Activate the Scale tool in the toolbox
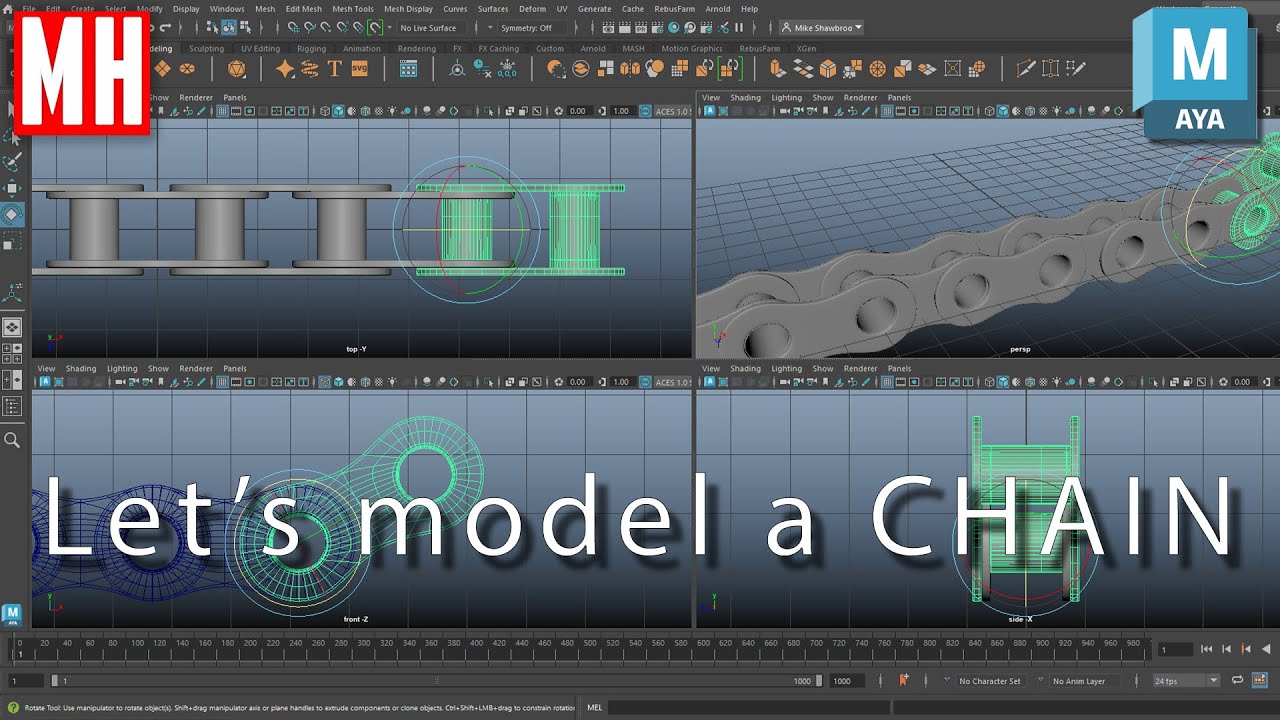1280x720 pixels. click(12, 241)
